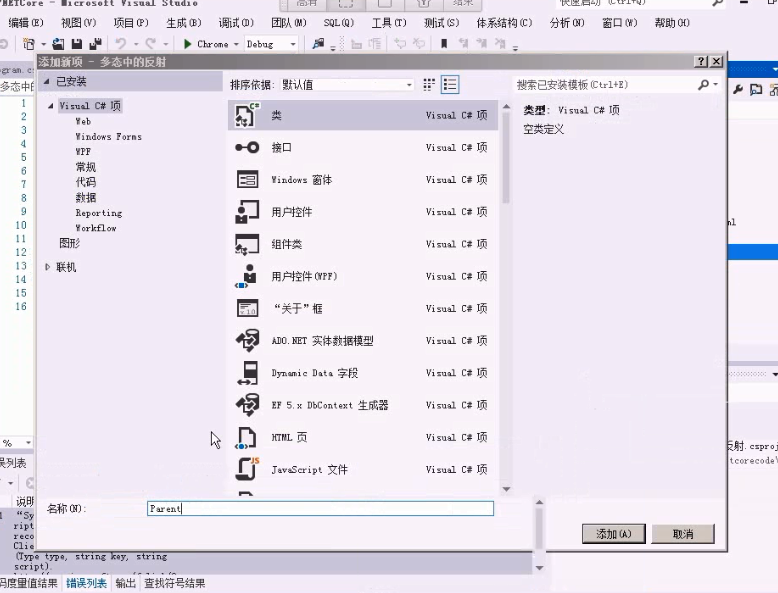The height and width of the screenshot is (593, 778).
Task: Open the Undo history dropdown arrow
Action: (135, 44)
